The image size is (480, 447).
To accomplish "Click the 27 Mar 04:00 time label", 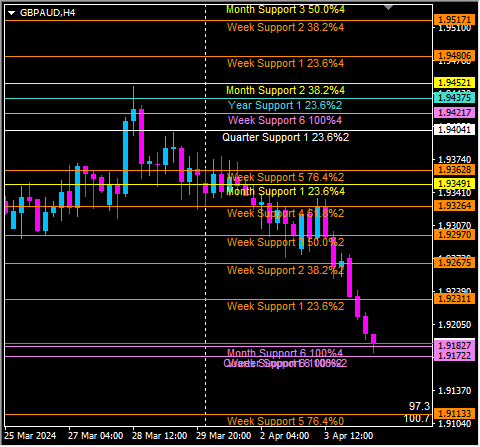I will tap(96, 436).
